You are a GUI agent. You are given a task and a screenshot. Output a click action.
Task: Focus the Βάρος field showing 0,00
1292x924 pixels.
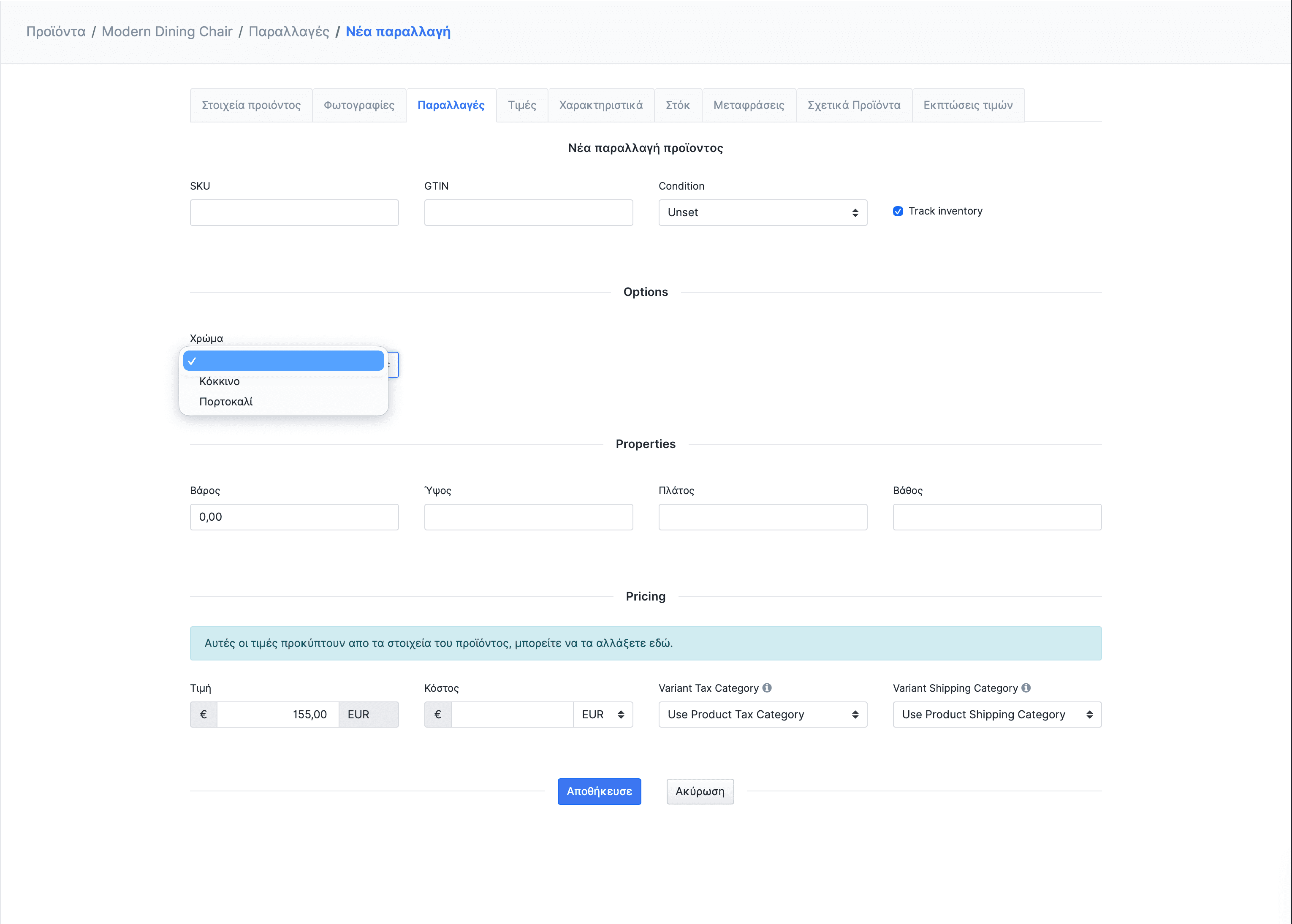click(294, 517)
